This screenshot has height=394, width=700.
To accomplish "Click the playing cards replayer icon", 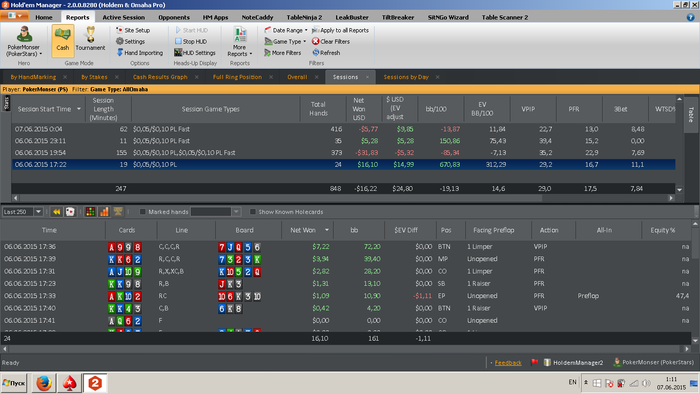I will click(70, 212).
